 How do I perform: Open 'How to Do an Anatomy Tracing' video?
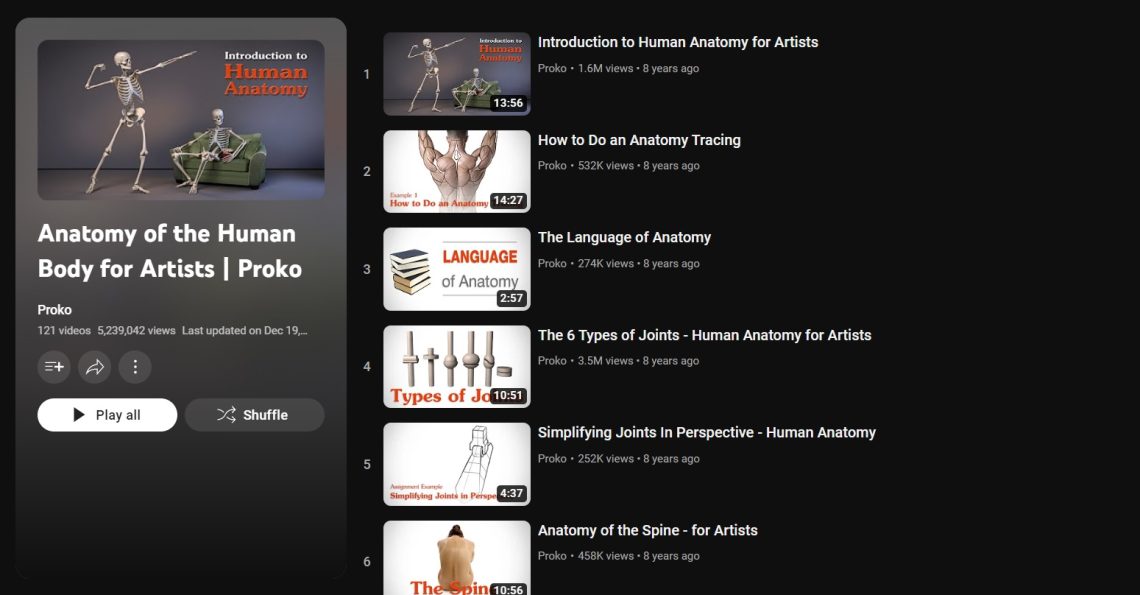(639, 140)
